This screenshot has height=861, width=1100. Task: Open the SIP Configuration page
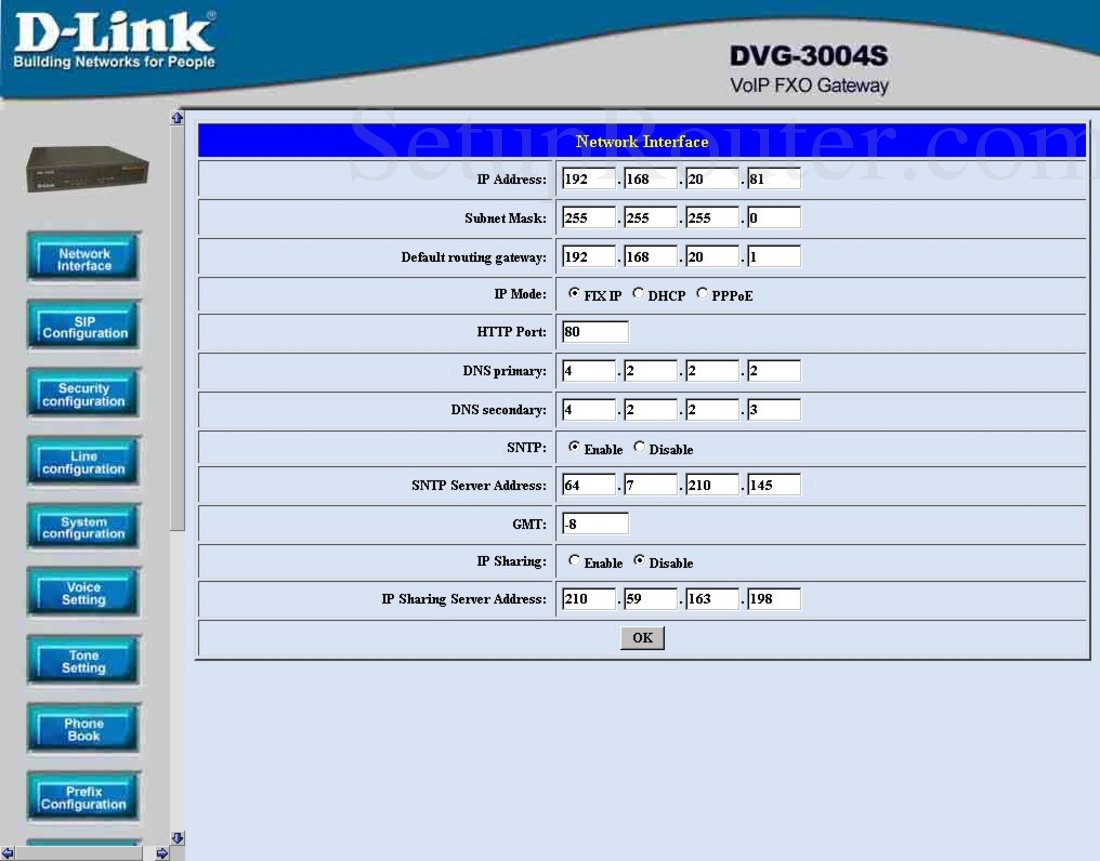click(x=83, y=325)
